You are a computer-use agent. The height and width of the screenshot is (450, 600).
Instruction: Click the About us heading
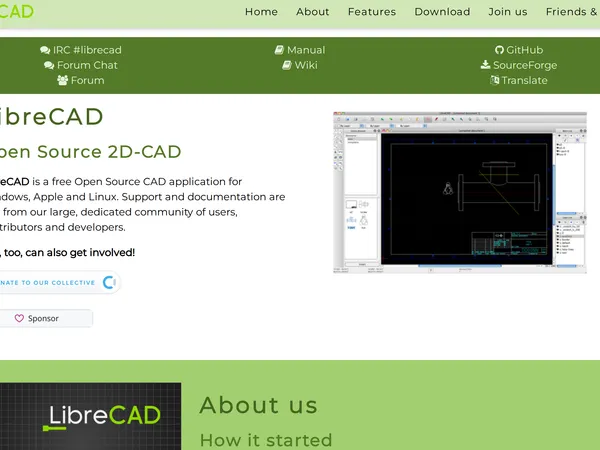(x=259, y=405)
